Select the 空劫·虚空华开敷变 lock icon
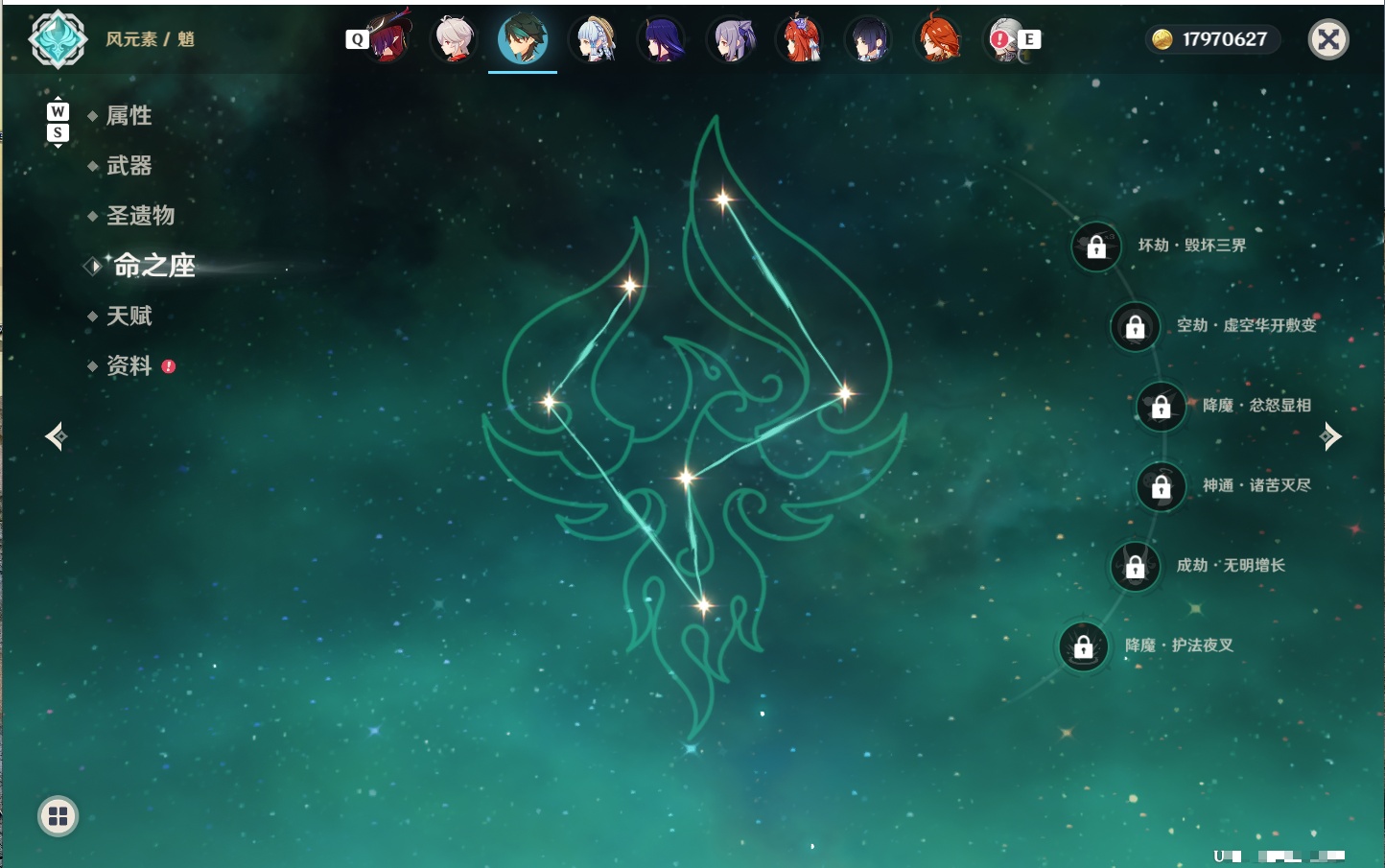This screenshot has height=868, width=1385. (1135, 326)
